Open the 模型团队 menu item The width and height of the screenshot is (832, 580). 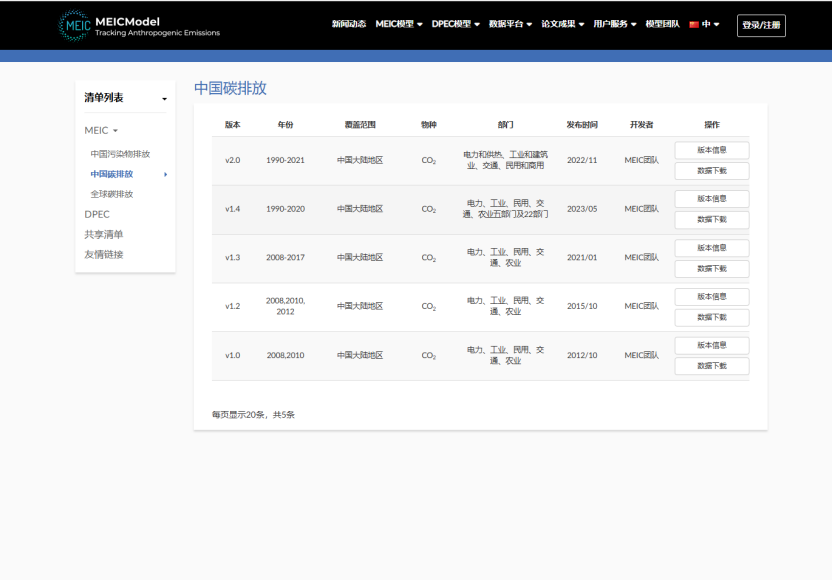[x=662, y=25]
